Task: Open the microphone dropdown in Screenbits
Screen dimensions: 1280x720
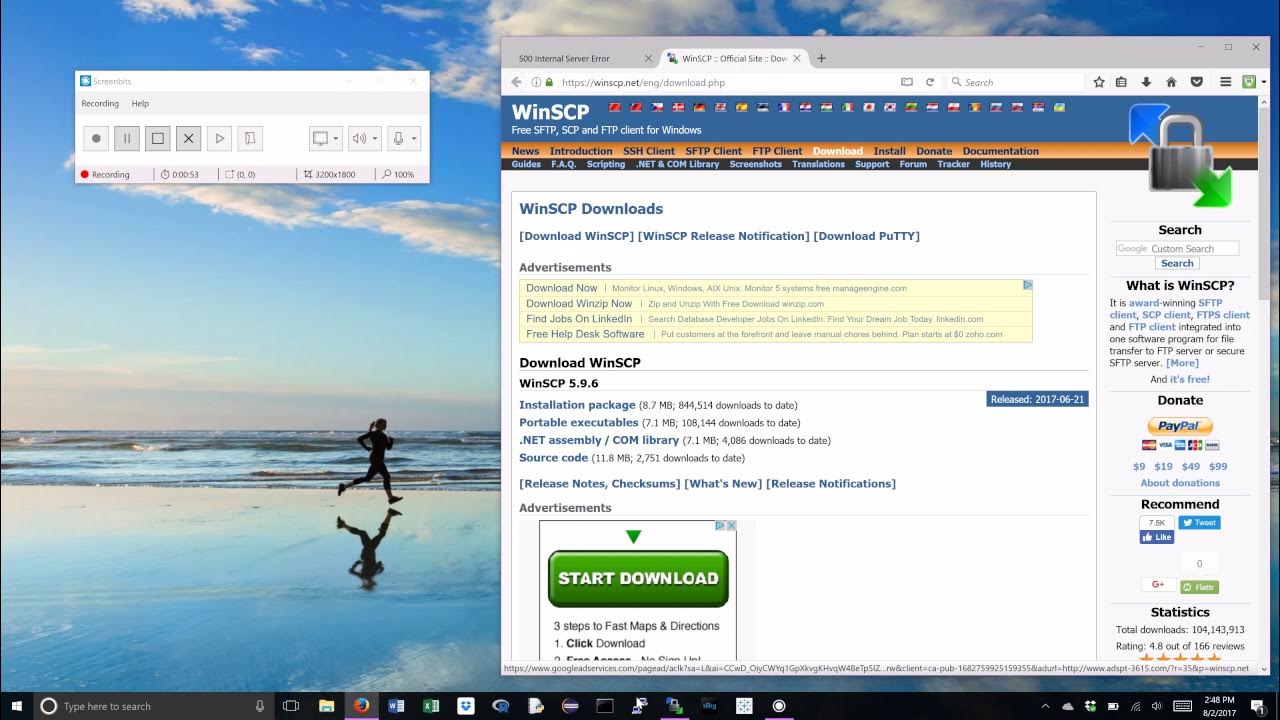Action: (x=404, y=138)
